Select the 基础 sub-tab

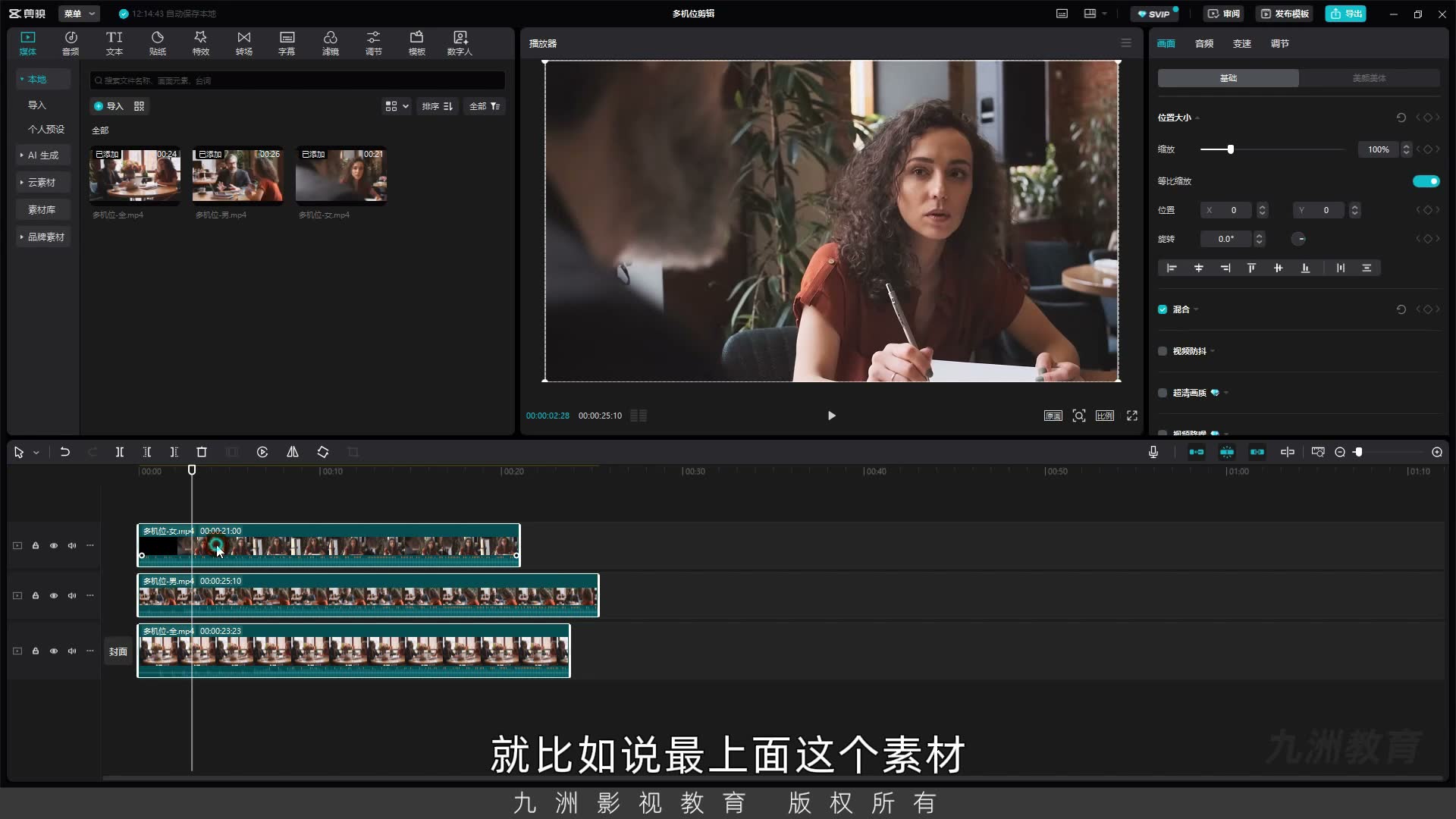pos(1228,78)
